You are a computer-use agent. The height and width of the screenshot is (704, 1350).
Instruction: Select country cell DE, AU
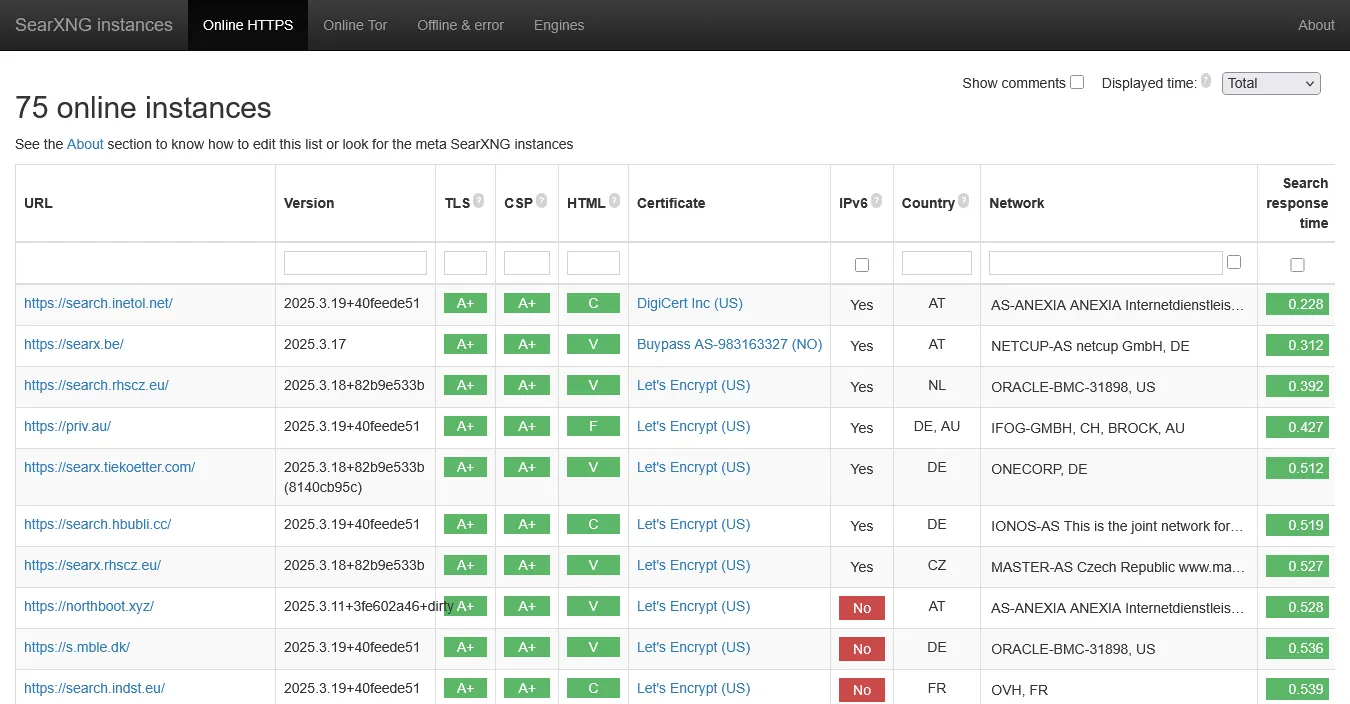(x=937, y=427)
